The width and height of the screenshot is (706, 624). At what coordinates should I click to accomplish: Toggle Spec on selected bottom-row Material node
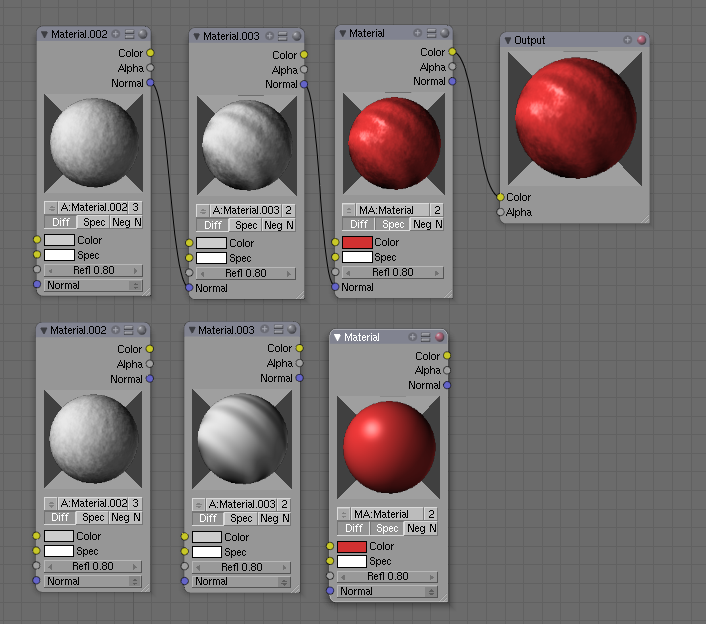(x=387, y=529)
